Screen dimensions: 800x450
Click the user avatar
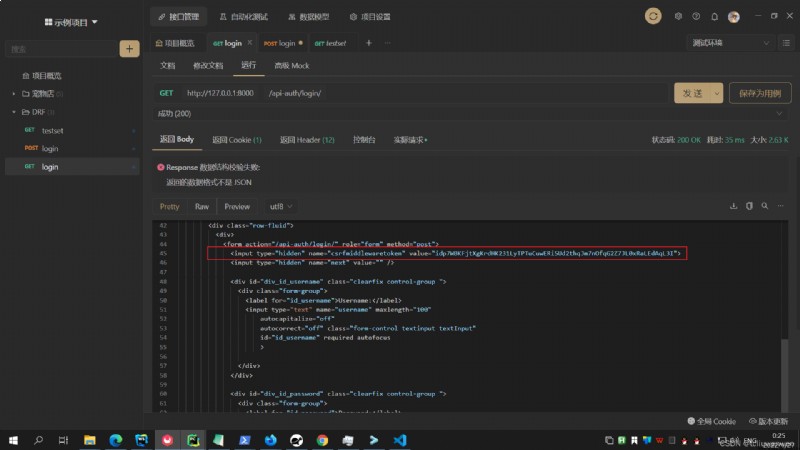(x=734, y=17)
